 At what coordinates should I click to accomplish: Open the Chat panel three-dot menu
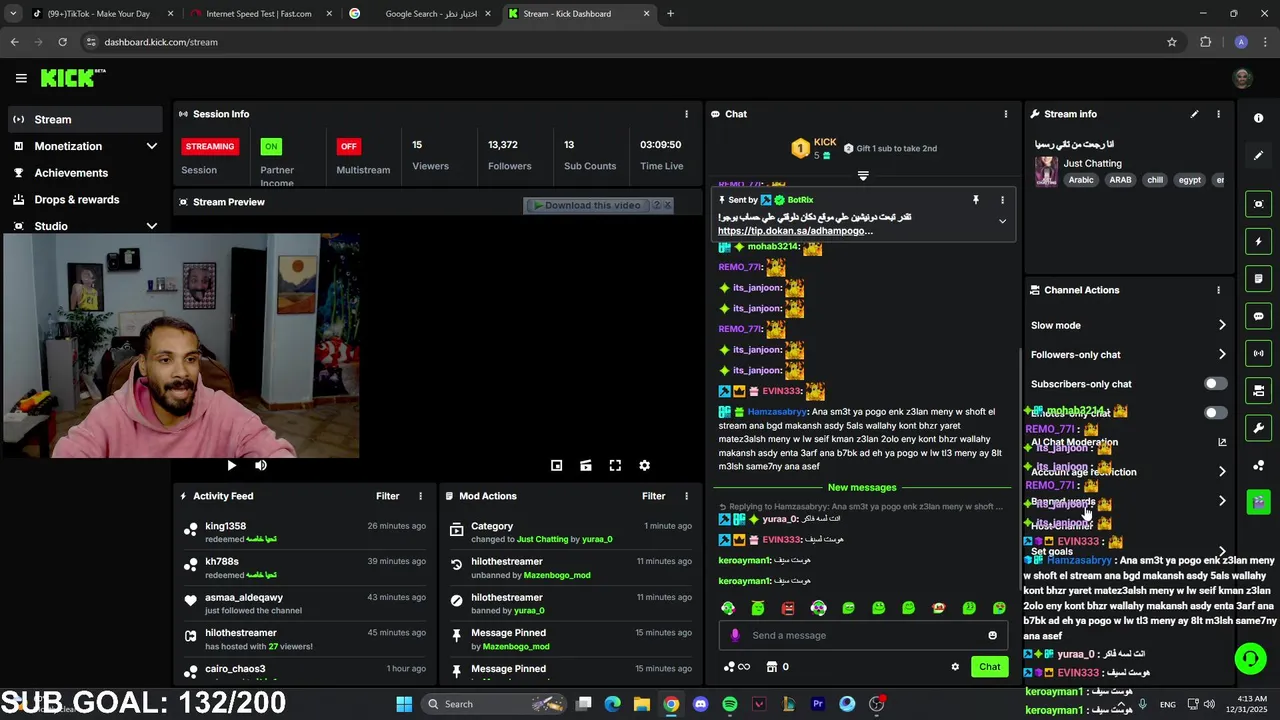pos(1006,114)
